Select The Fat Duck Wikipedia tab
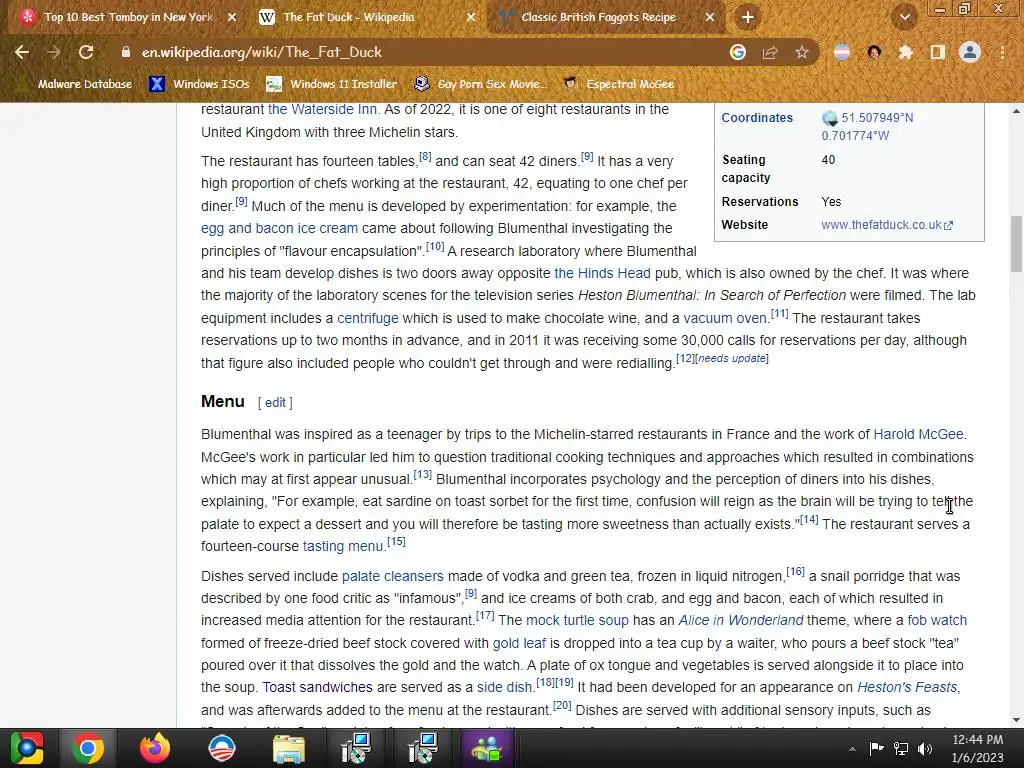Viewport: 1024px width, 768px height. (349, 18)
